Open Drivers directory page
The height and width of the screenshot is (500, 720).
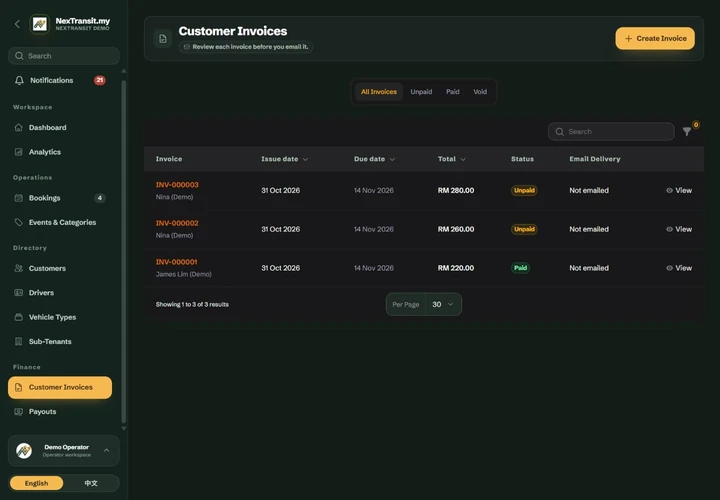(60, 292)
